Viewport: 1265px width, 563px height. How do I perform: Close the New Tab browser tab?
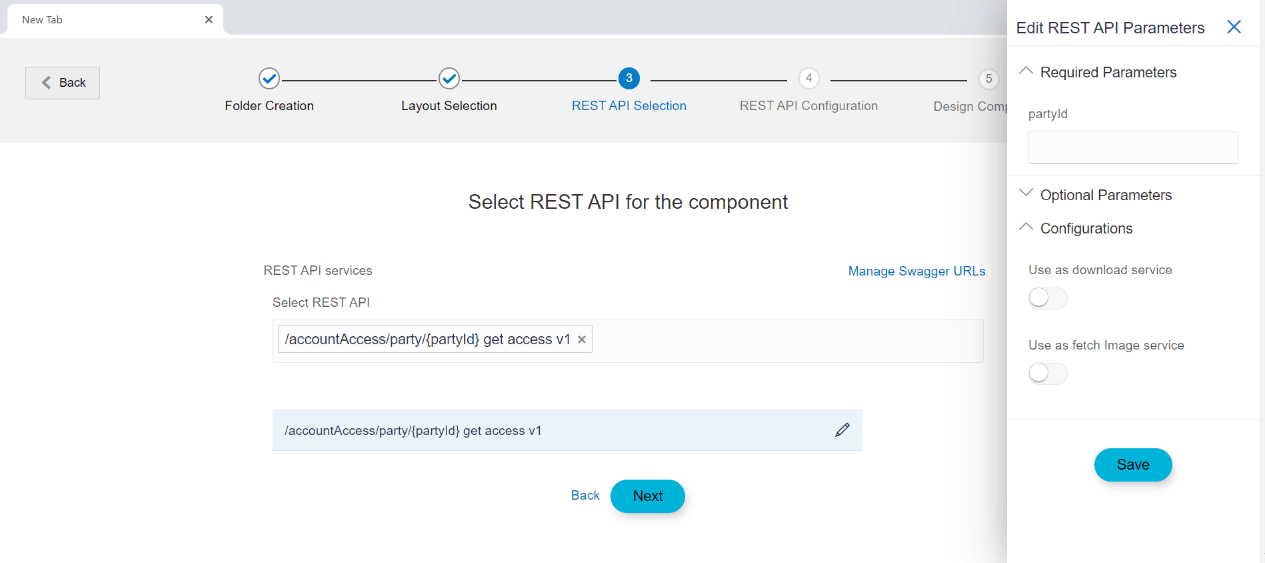pyautogui.click(x=208, y=20)
